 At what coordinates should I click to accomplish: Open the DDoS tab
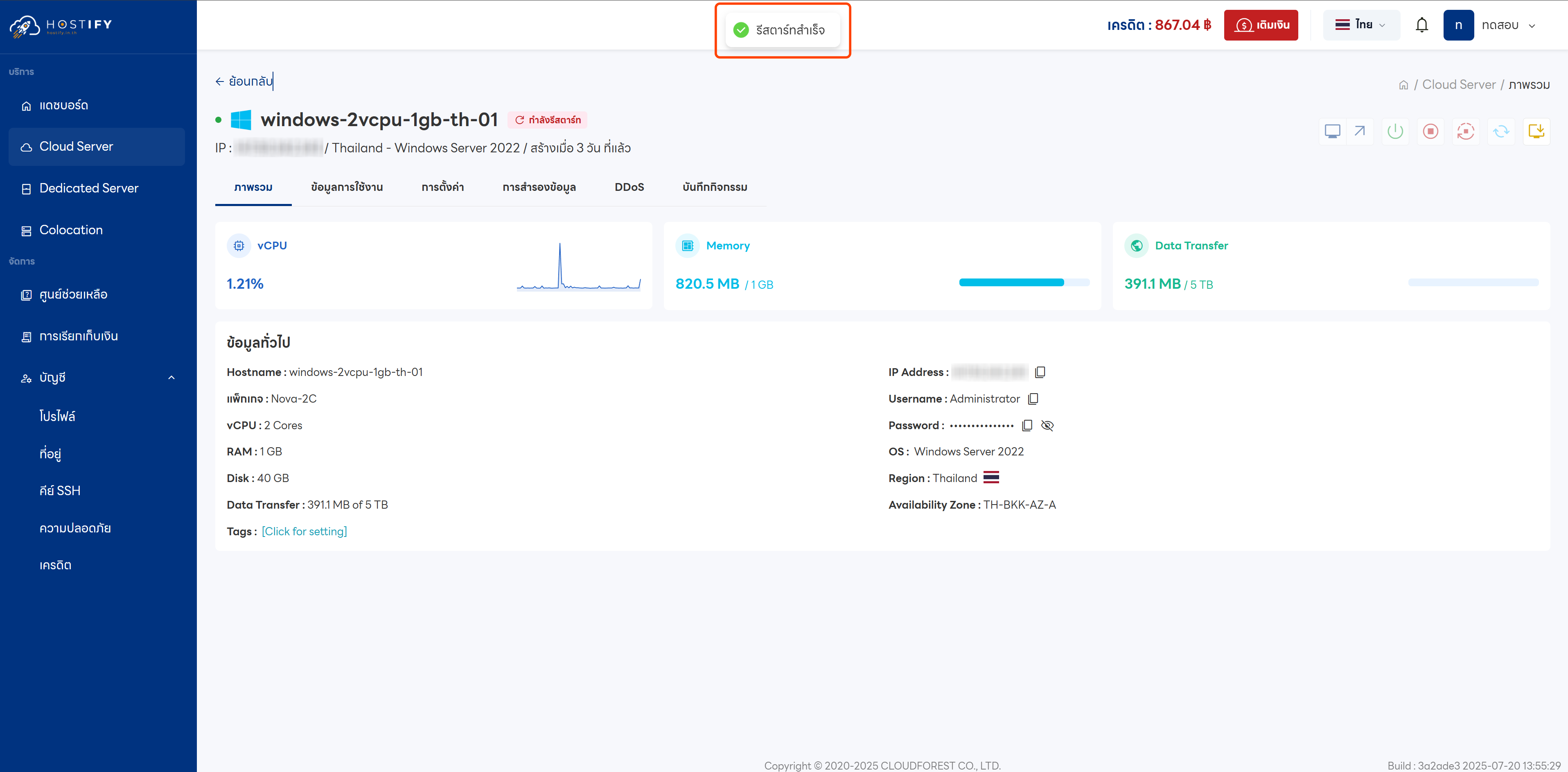629,187
